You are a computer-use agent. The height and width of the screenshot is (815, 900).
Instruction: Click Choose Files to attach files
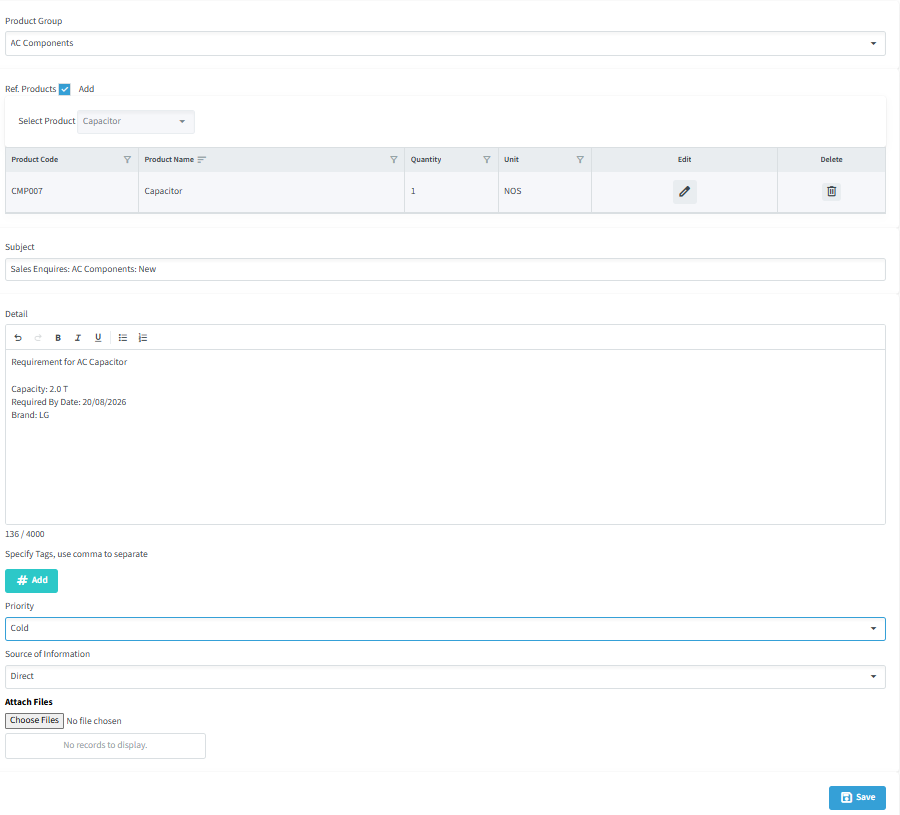(x=34, y=720)
